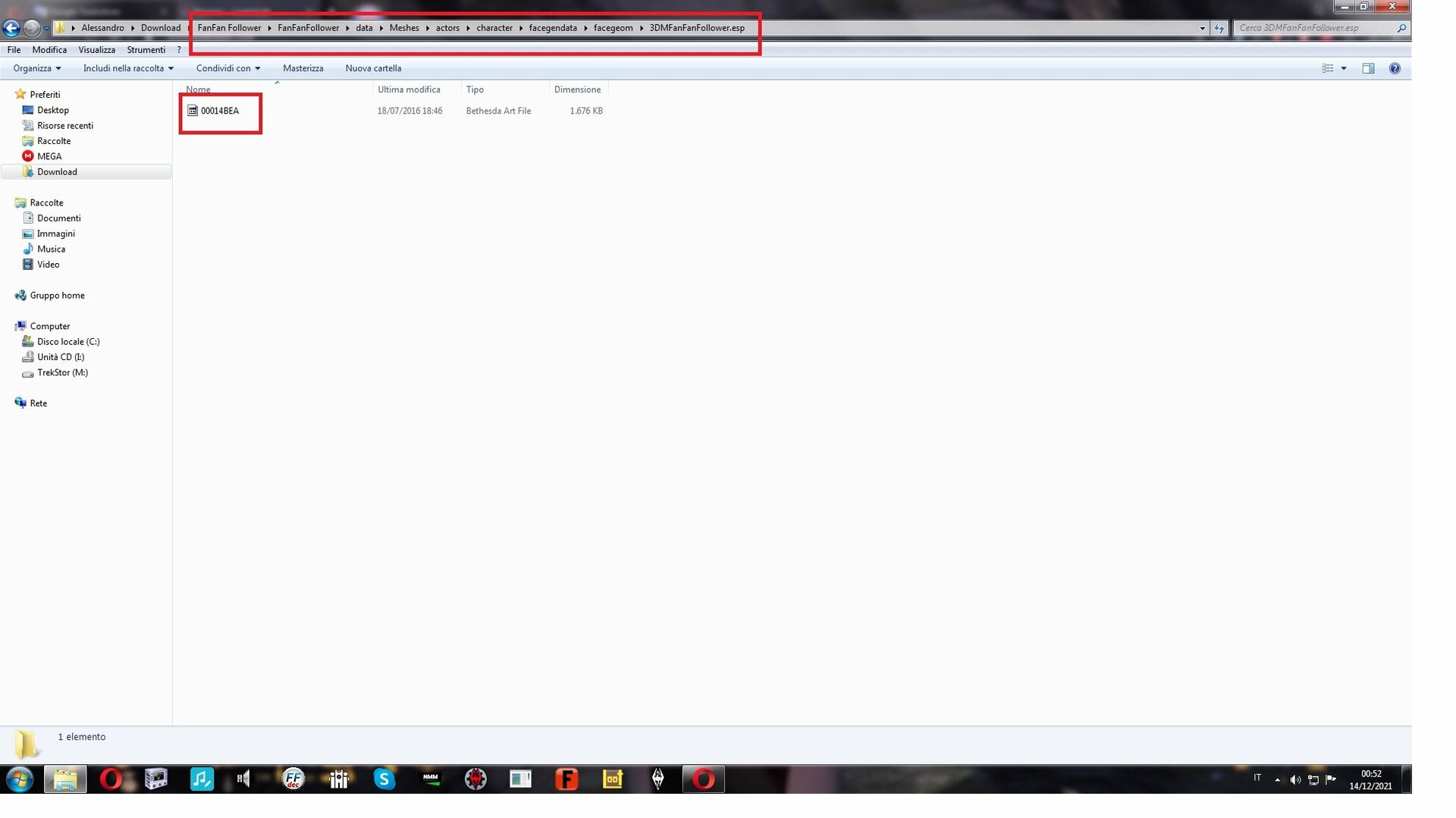Select the 00014BEA file
Image resolution: width=1456 pixels, height=818 pixels.
pos(219,111)
